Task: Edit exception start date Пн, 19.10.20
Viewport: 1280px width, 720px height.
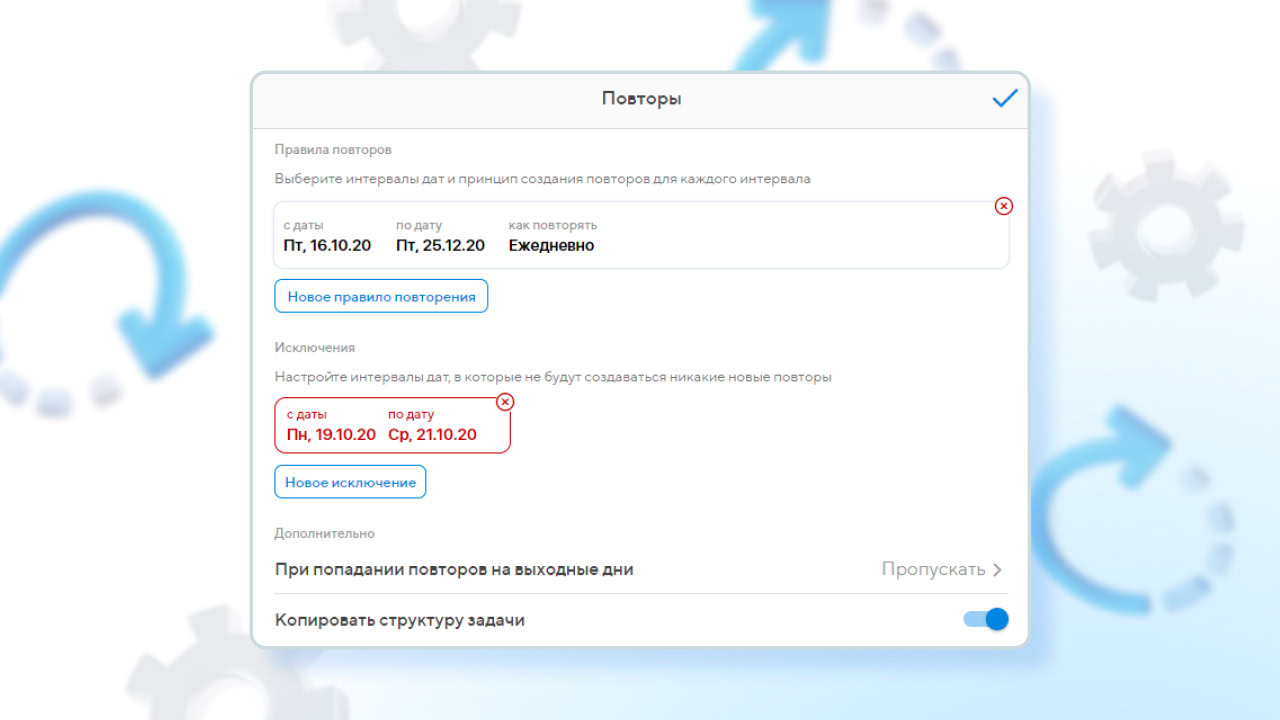Action: click(x=331, y=434)
